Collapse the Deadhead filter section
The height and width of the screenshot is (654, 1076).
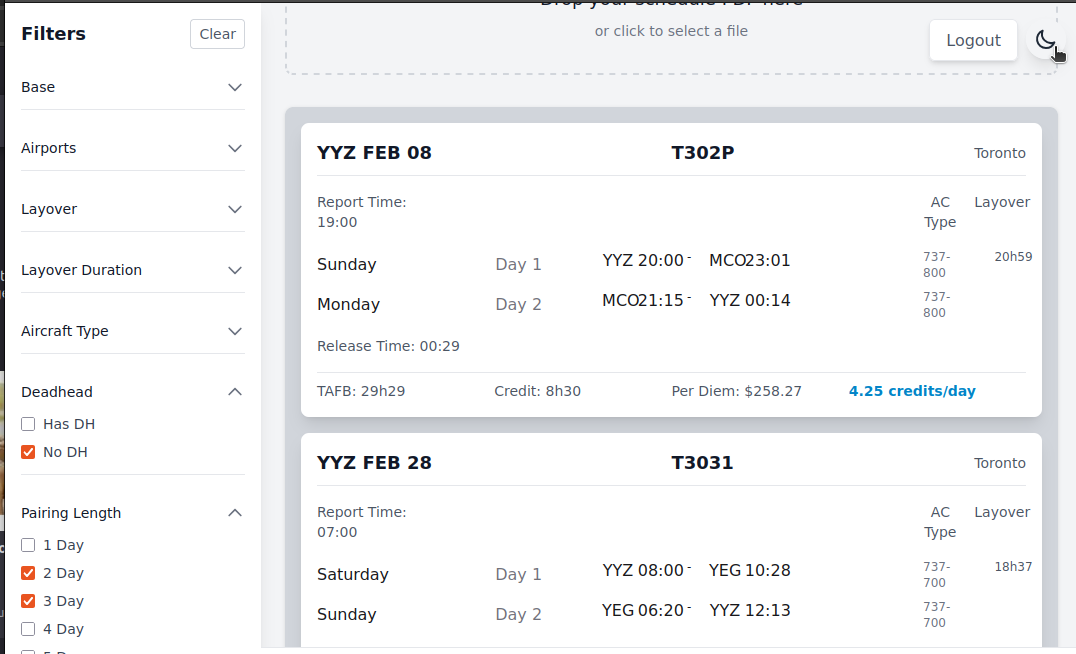(x=235, y=392)
